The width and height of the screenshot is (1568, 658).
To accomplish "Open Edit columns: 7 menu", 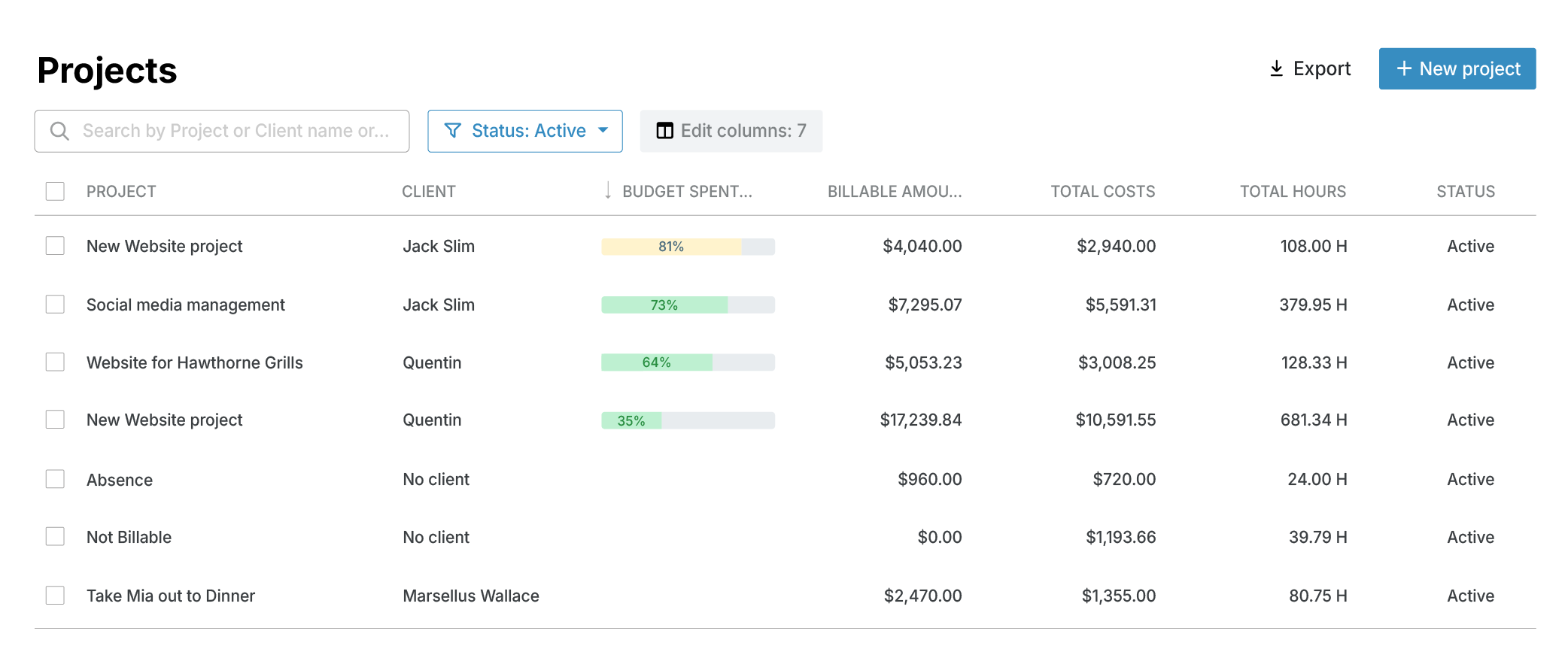I will [731, 131].
